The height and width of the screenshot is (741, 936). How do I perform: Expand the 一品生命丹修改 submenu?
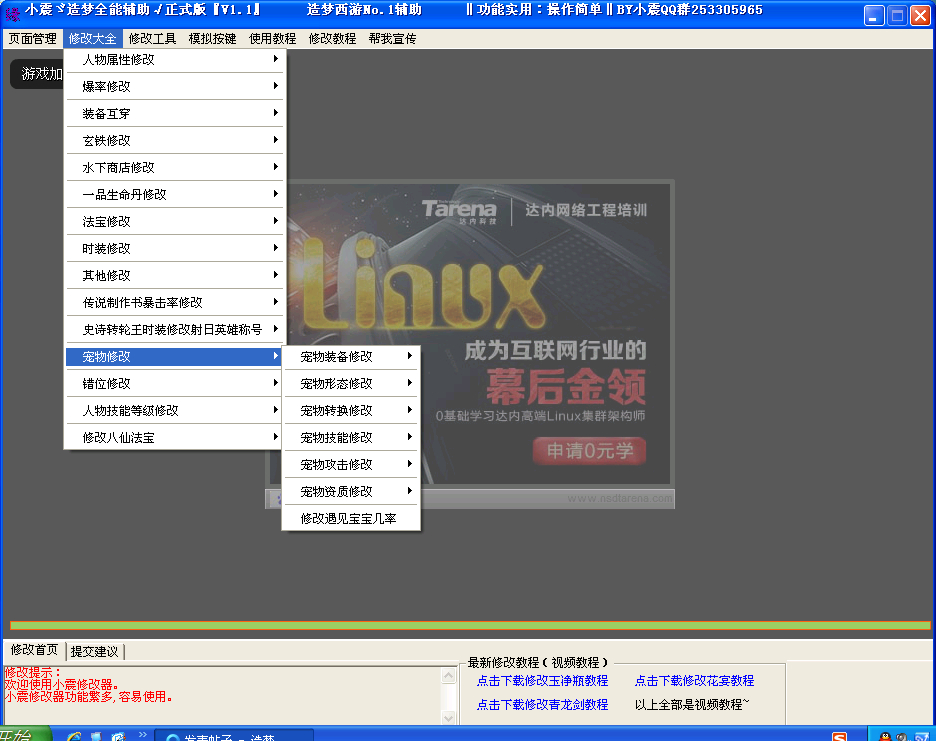click(175, 195)
